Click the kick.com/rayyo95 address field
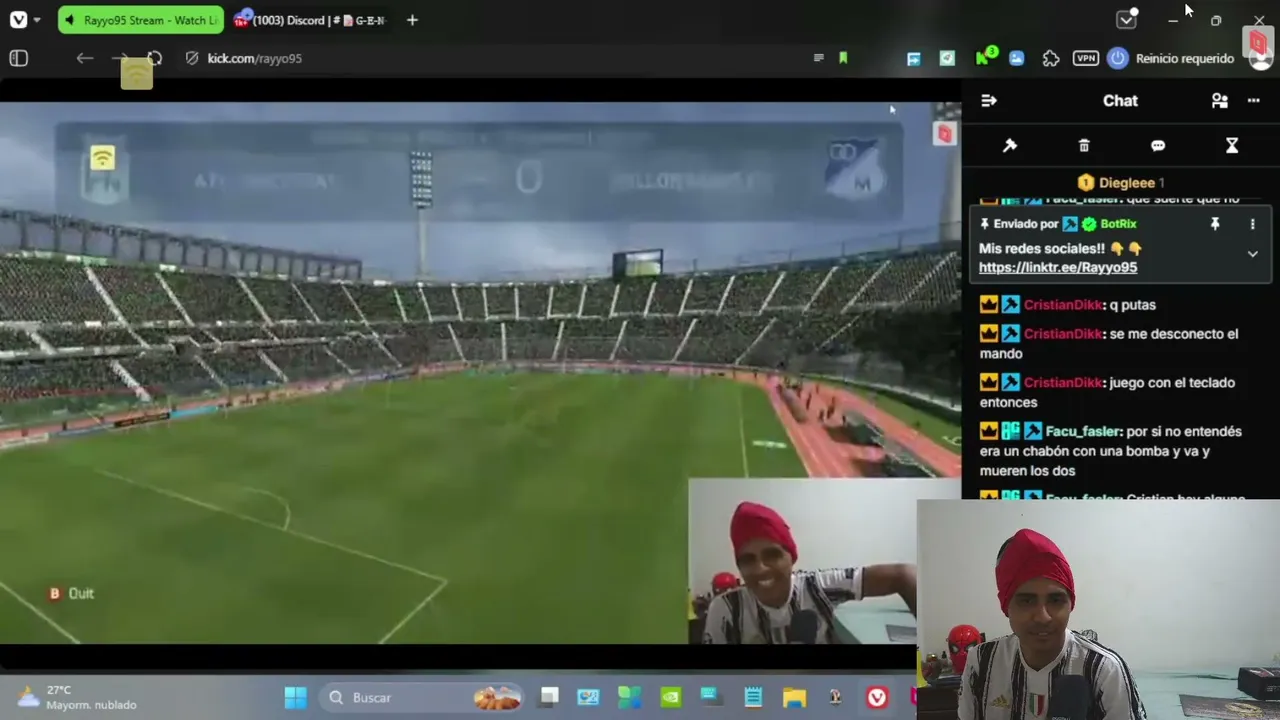1280x720 pixels. pyautogui.click(x=254, y=58)
